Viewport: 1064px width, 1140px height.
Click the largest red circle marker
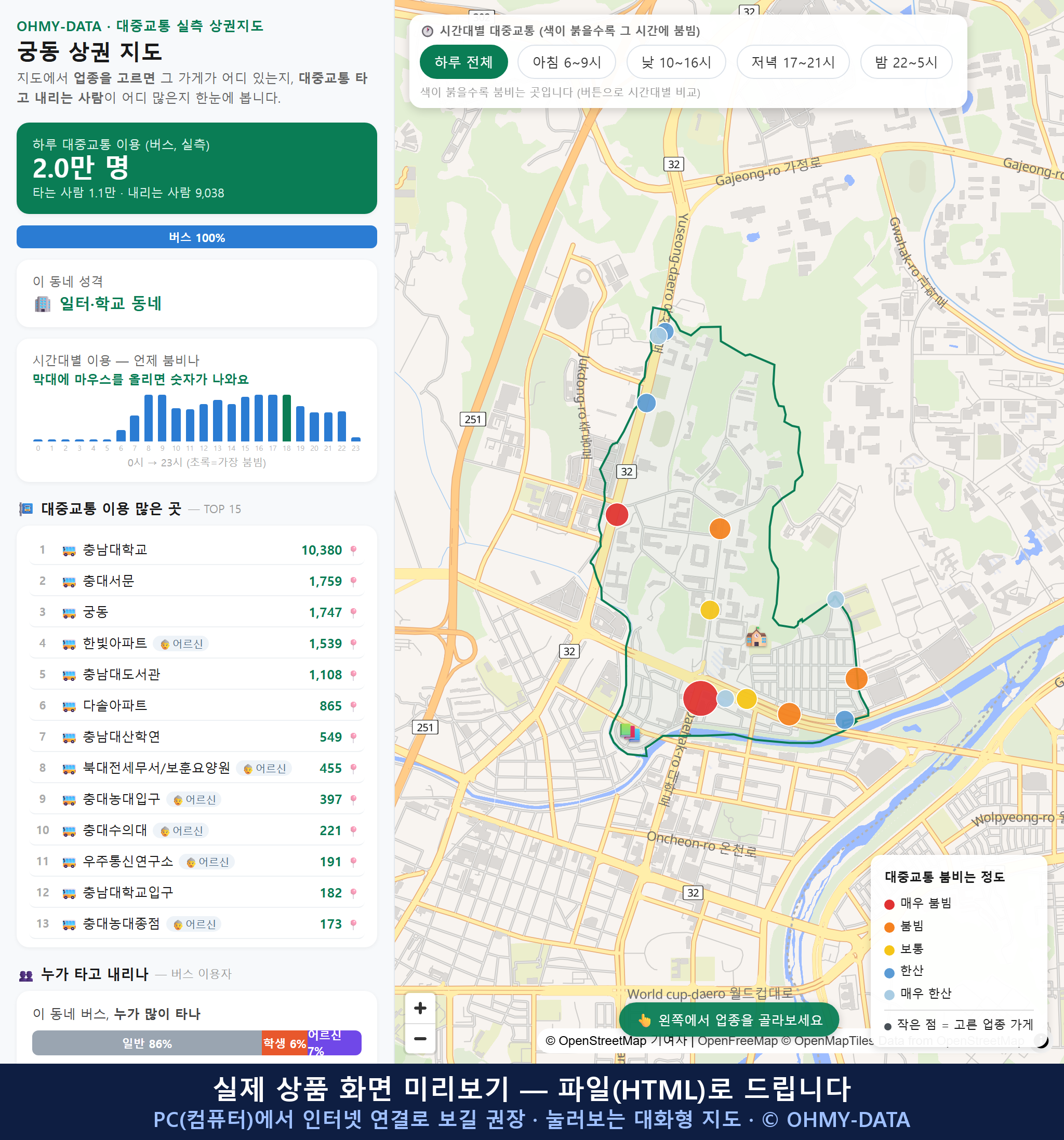point(700,698)
